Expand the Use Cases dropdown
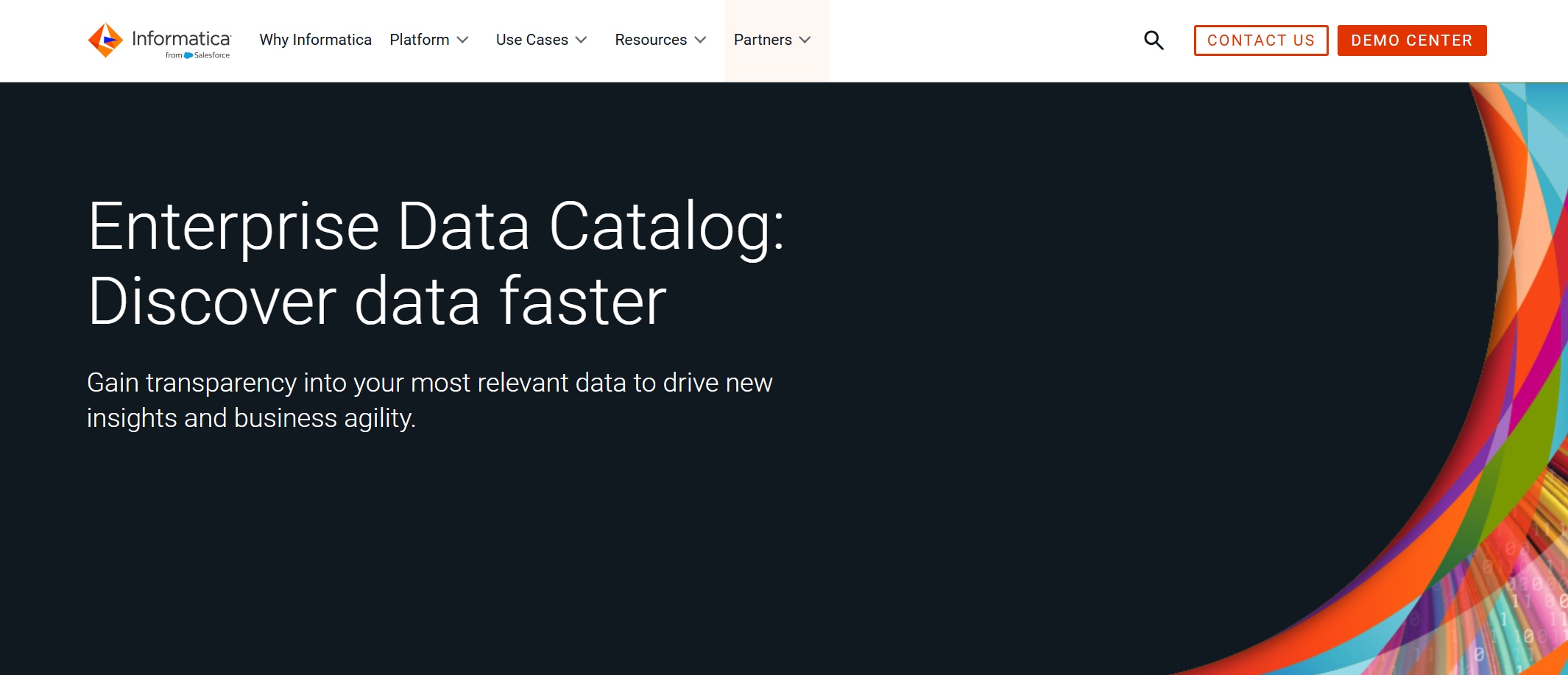The image size is (1568, 675). pyautogui.click(x=581, y=40)
